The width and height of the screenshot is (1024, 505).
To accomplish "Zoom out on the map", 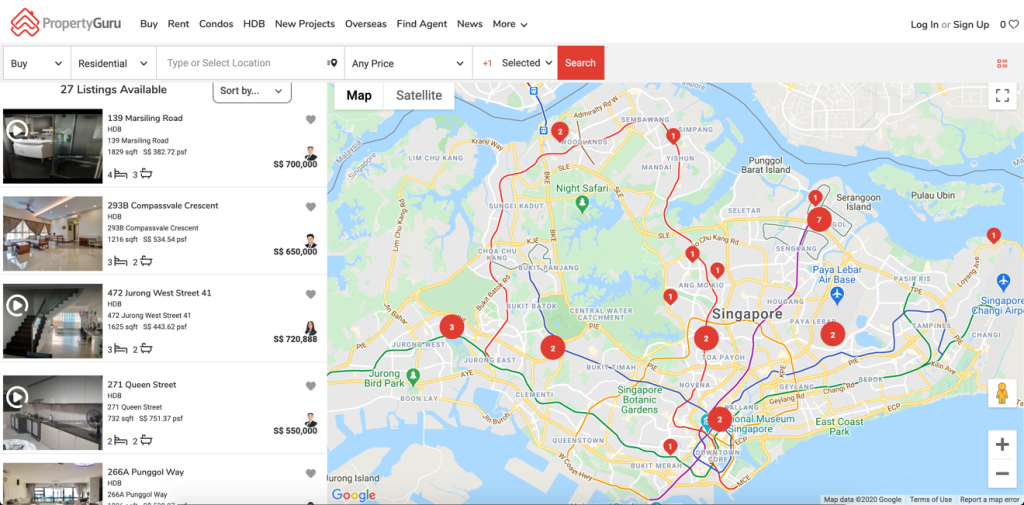I will [x=1002, y=473].
